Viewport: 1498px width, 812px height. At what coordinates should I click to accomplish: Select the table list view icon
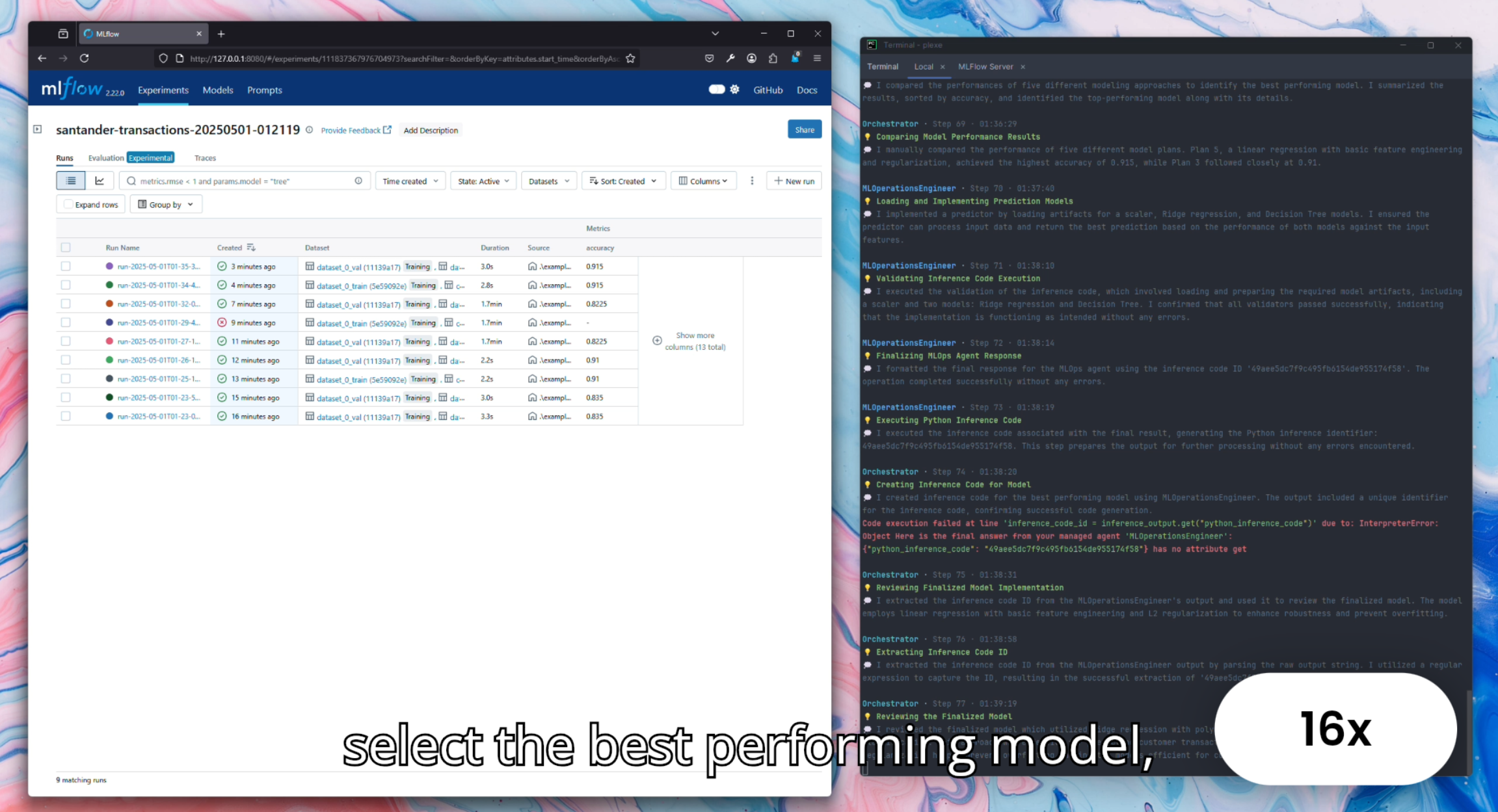tap(71, 181)
